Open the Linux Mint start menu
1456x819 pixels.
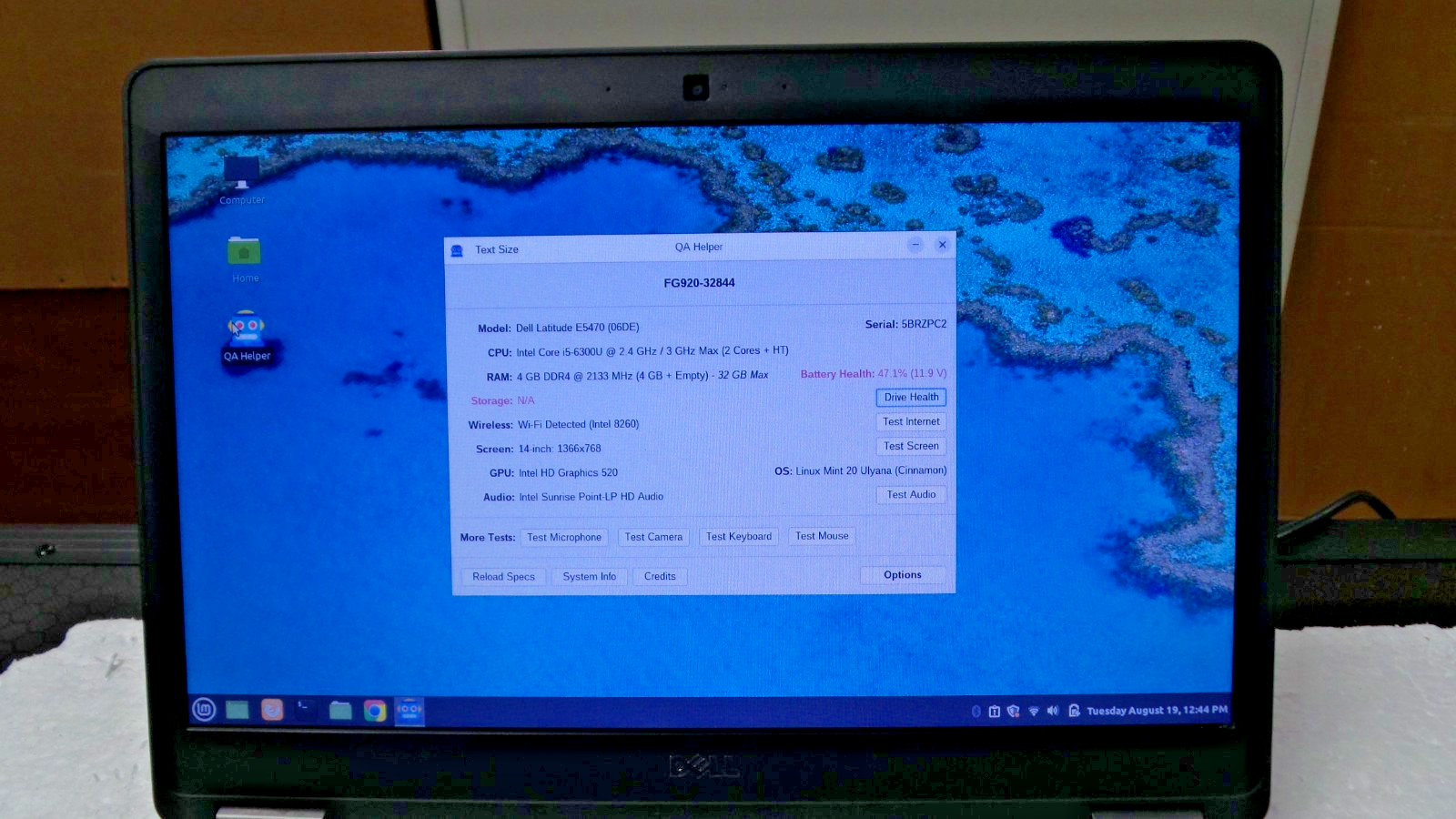(204, 709)
